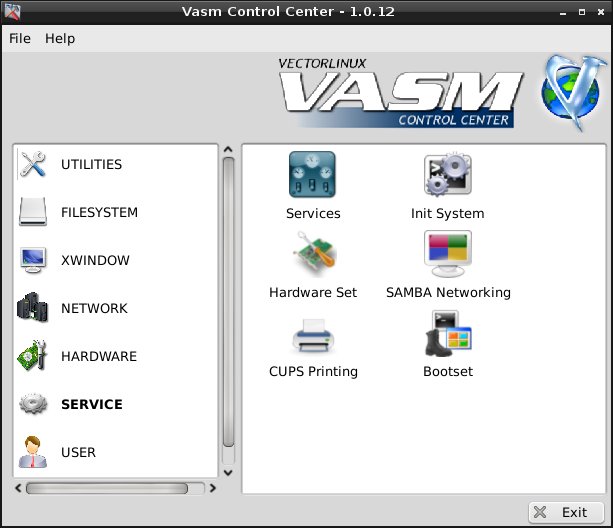
Task: Choose the NETWORK category
Action: pyautogui.click(x=94, y=309)
